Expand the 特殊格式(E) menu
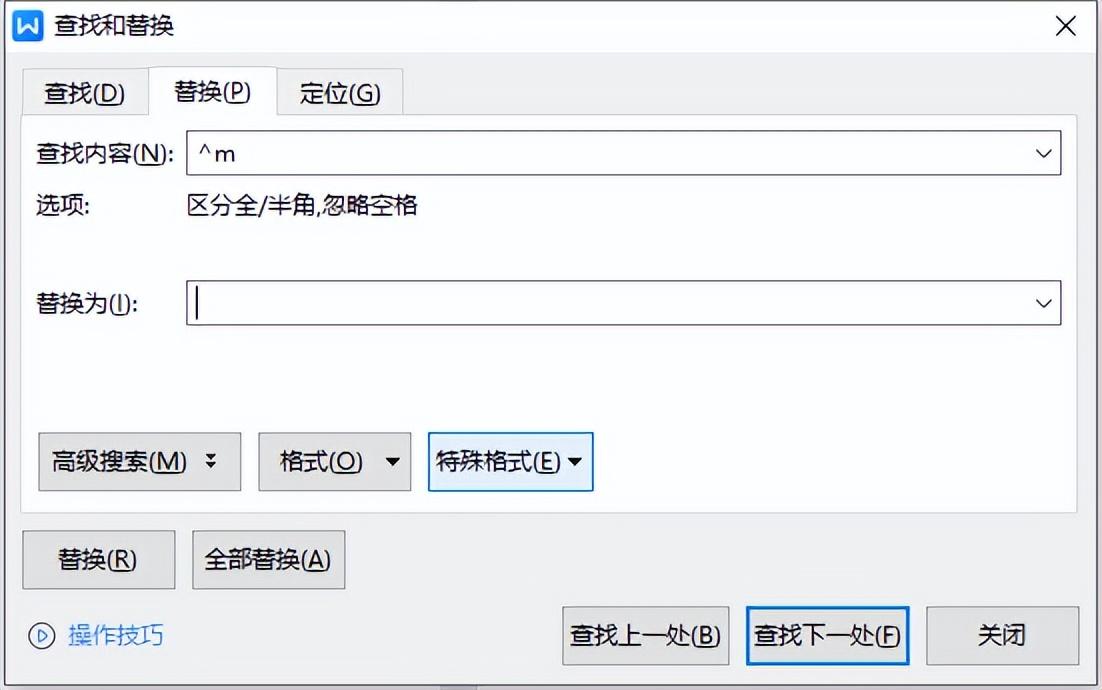This screenshot has height=690, width=1102. [x=510, y=461]
